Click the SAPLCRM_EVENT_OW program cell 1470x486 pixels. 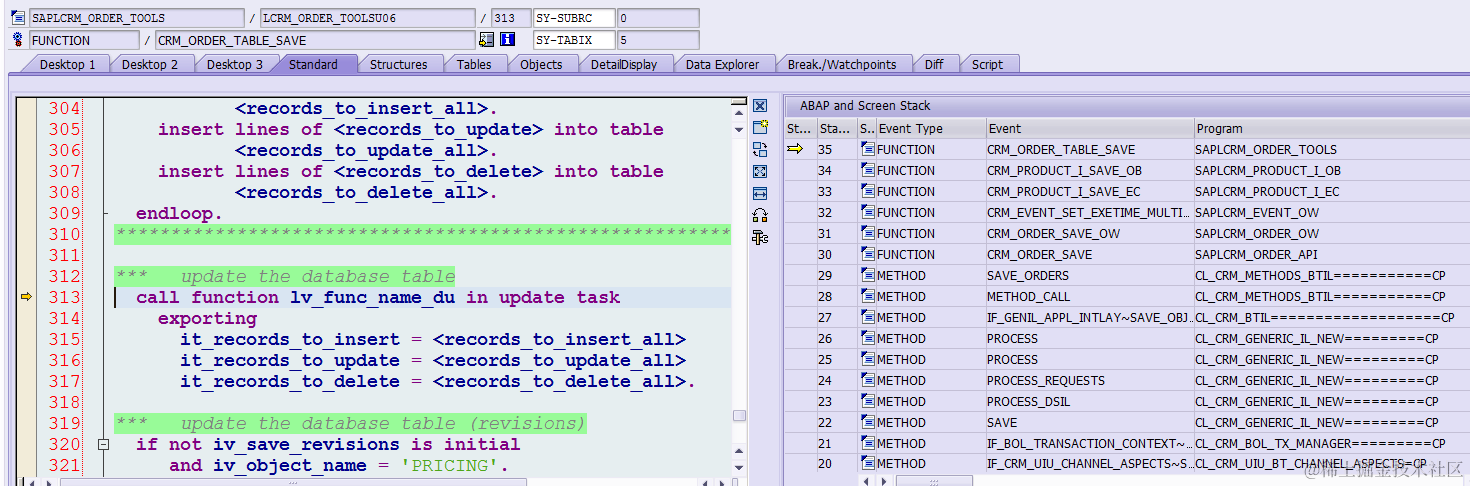tap(1332, 212)
